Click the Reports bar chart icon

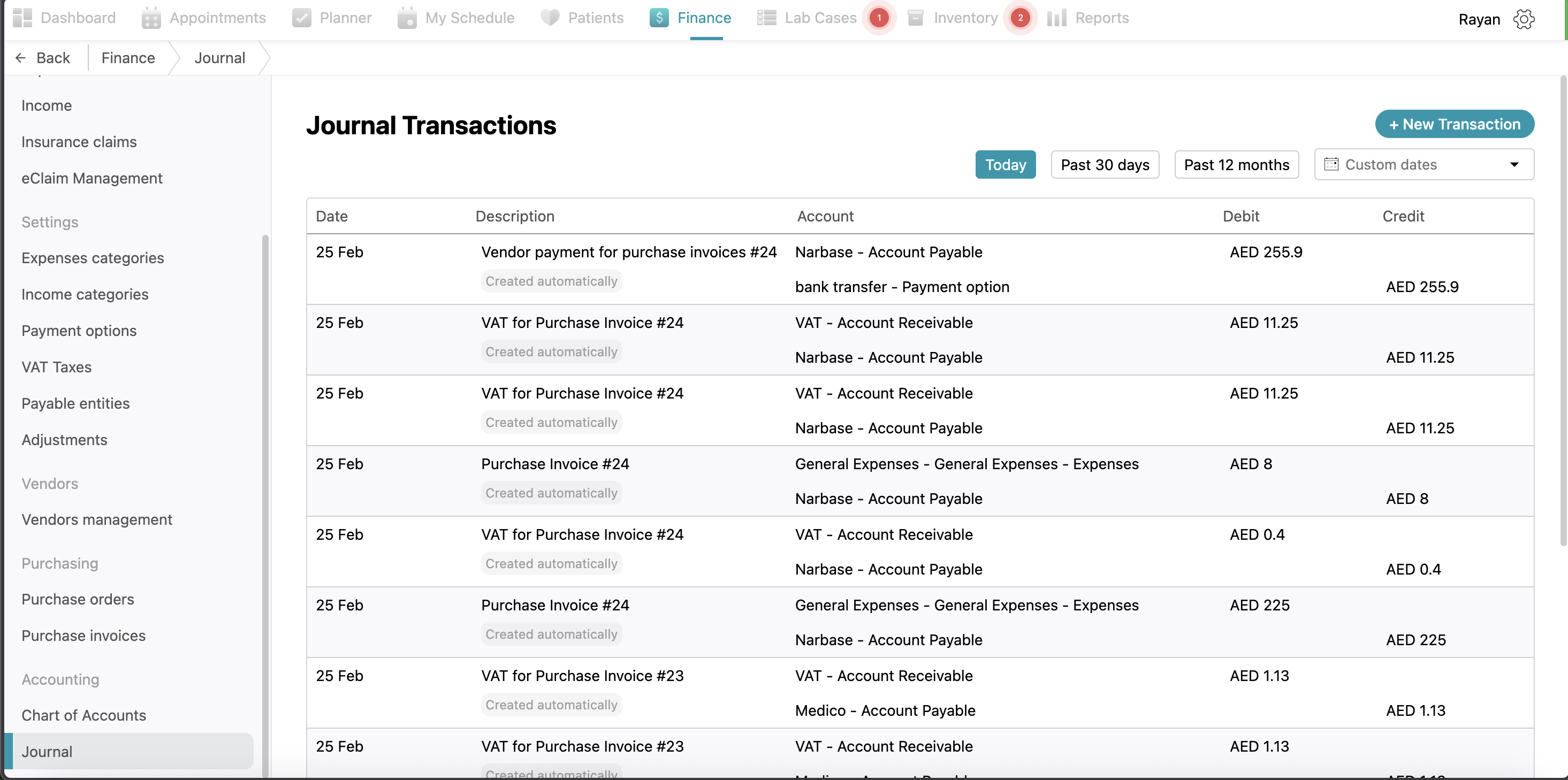coord(1057,18)
